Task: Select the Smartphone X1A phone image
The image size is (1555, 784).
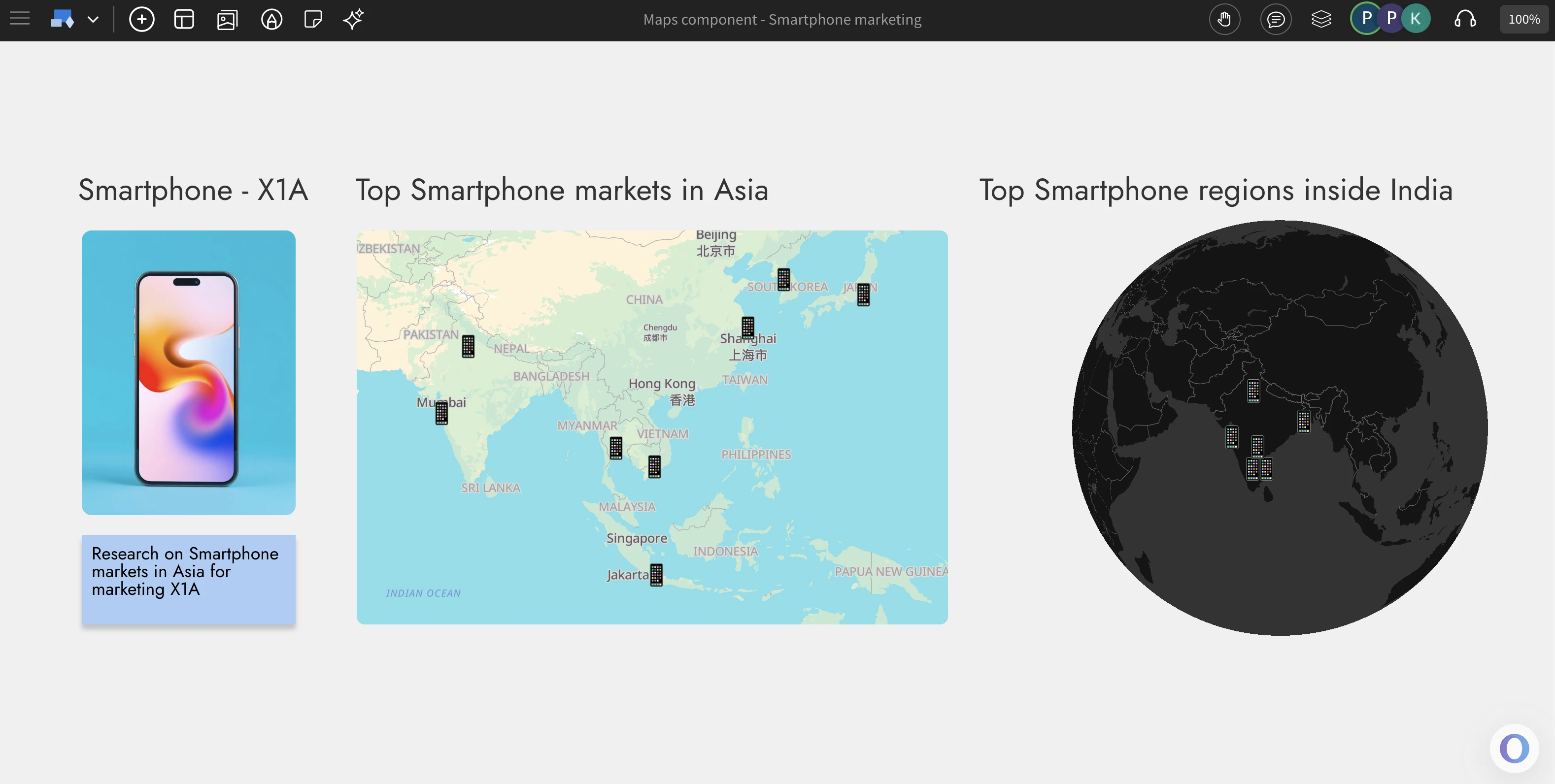Action: click(x=188, y=372)
